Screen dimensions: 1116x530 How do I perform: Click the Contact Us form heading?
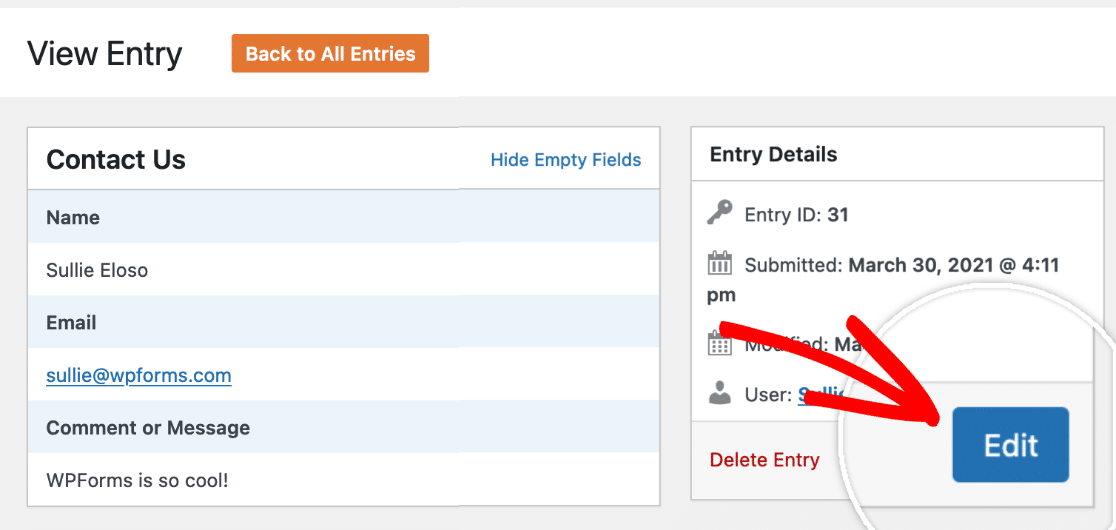click(x=116, y=159)
